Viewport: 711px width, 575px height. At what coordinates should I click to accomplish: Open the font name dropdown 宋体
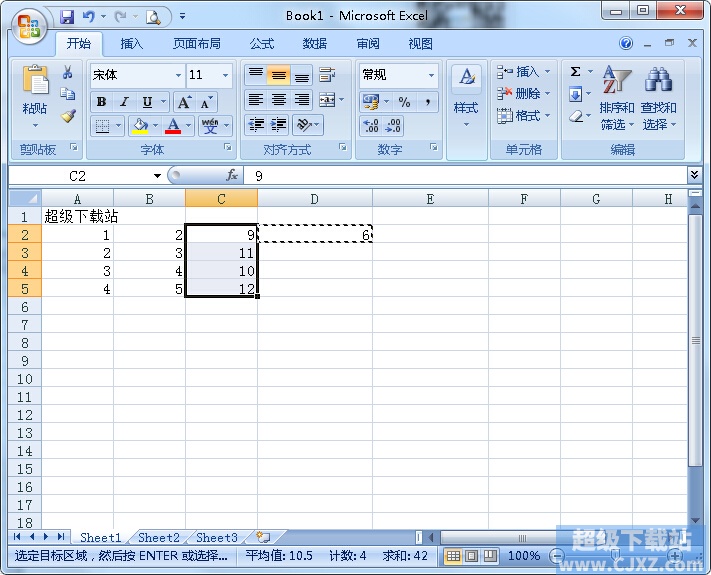pos(178,75)
